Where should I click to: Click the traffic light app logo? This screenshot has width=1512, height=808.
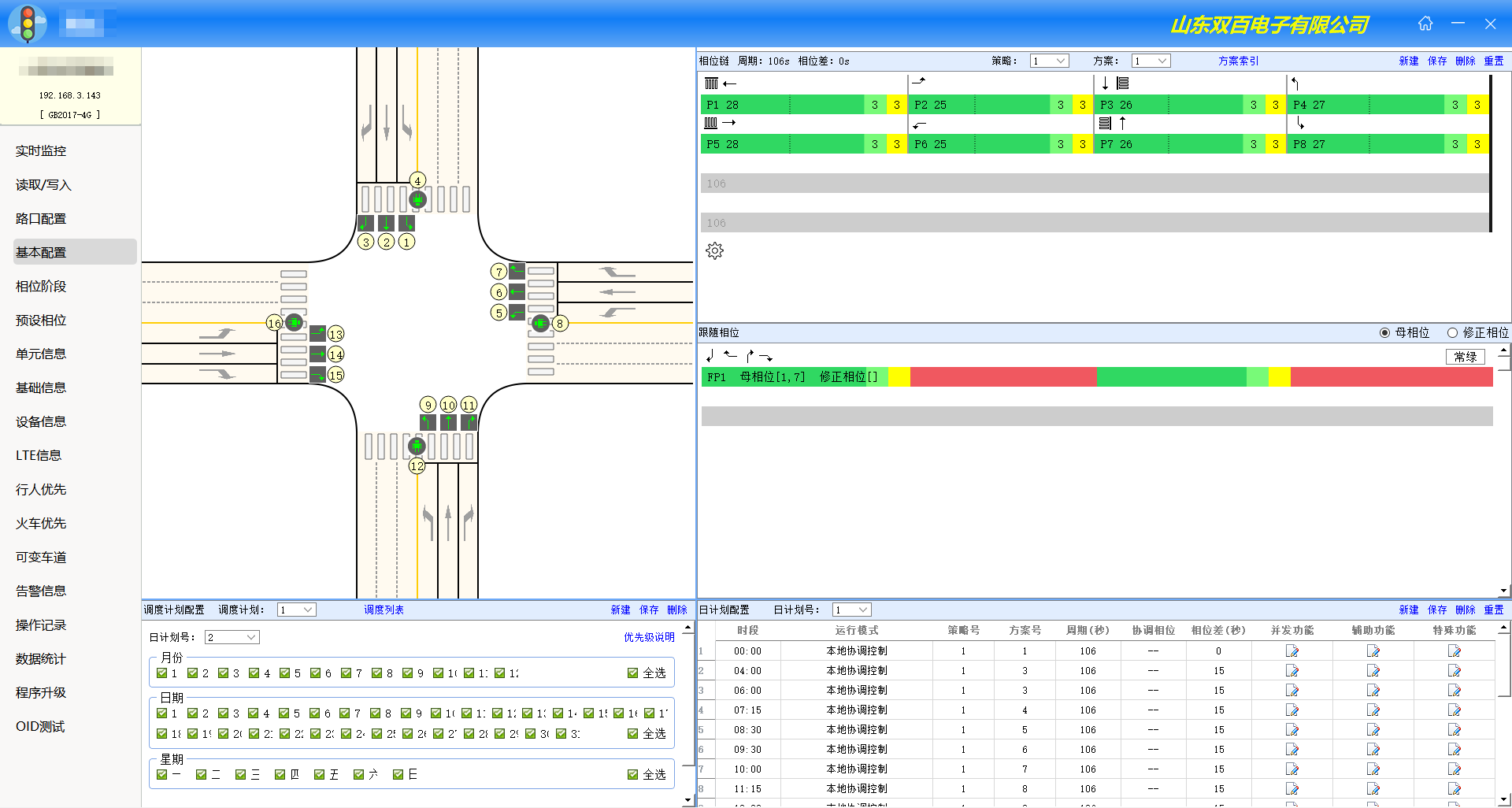[x=28, y=24]
